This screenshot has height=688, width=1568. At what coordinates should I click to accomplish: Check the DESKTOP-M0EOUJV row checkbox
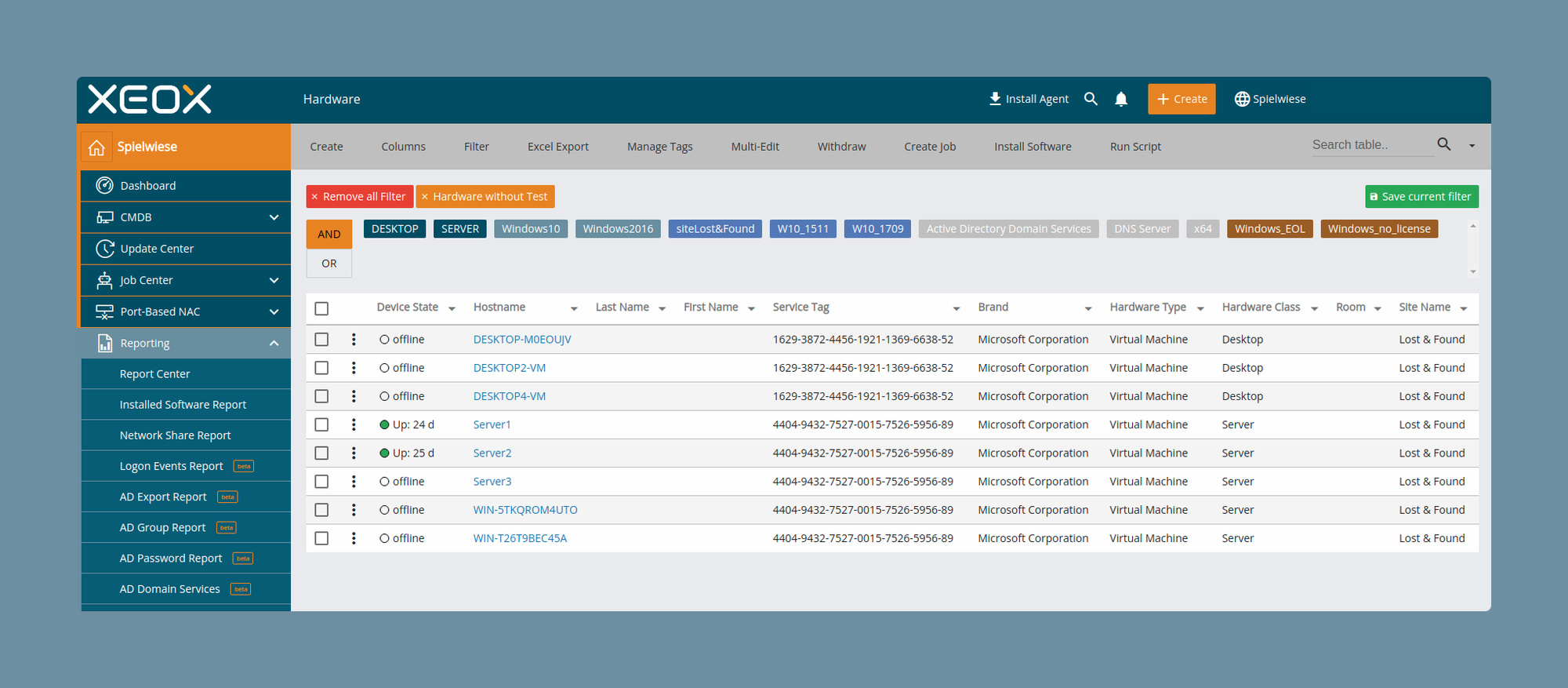[x=321, y=339]
